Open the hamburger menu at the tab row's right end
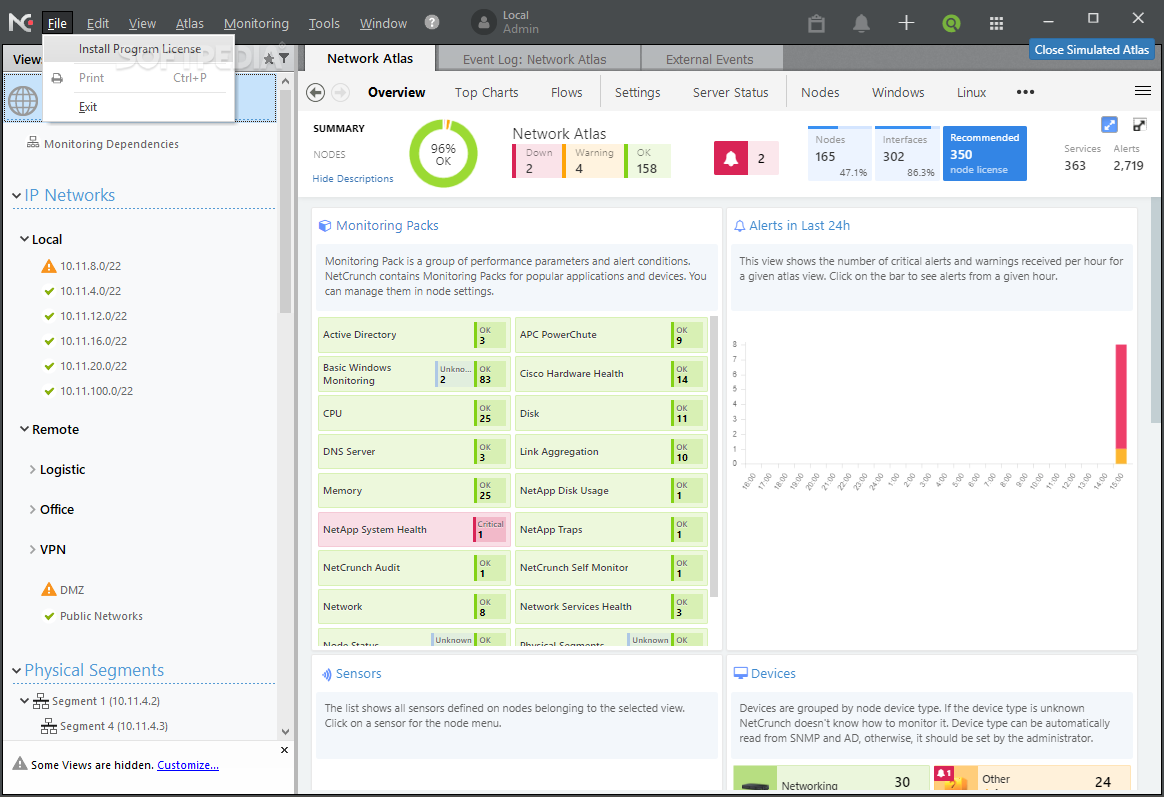This screenshot has width=1164, height=797. point(1142,91)
